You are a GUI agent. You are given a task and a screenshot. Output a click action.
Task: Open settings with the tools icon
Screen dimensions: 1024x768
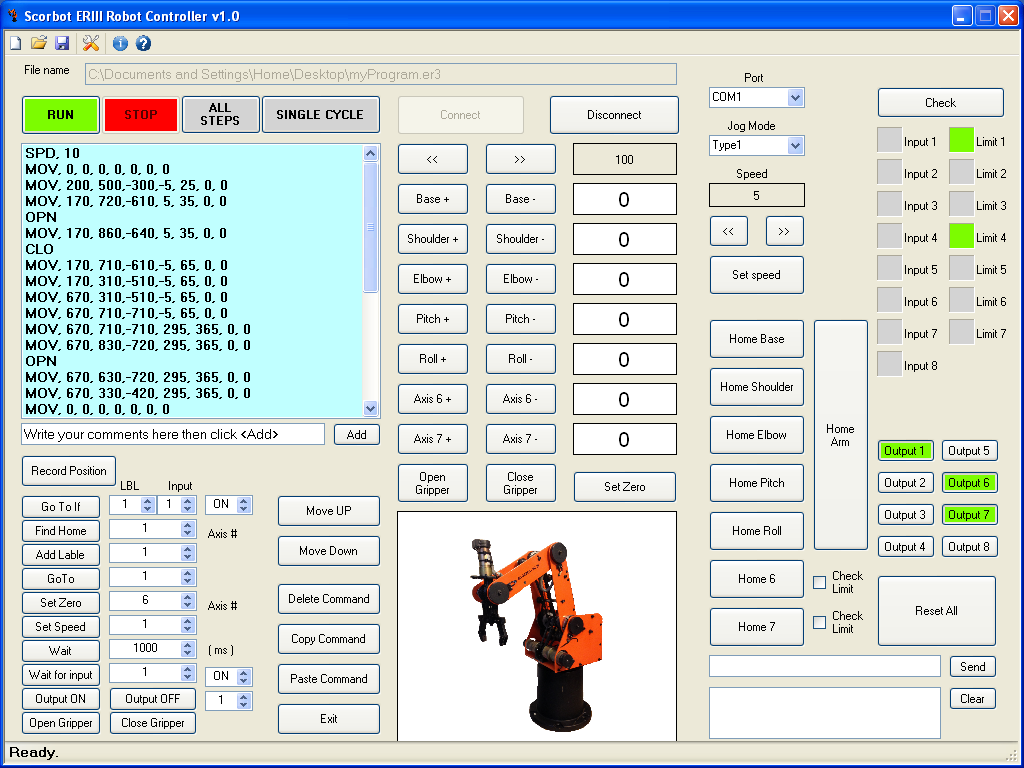[x=91, y=43]
